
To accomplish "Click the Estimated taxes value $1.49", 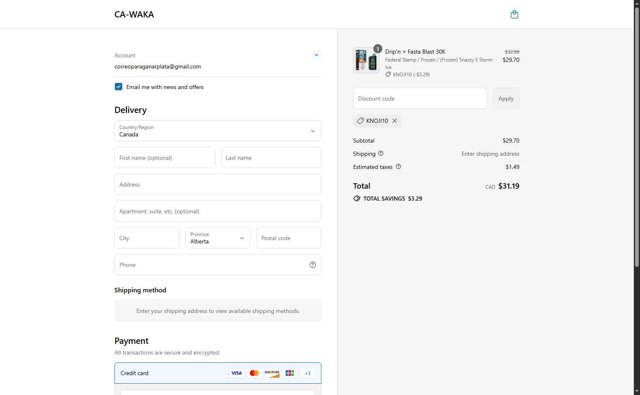I will point(512,166).
